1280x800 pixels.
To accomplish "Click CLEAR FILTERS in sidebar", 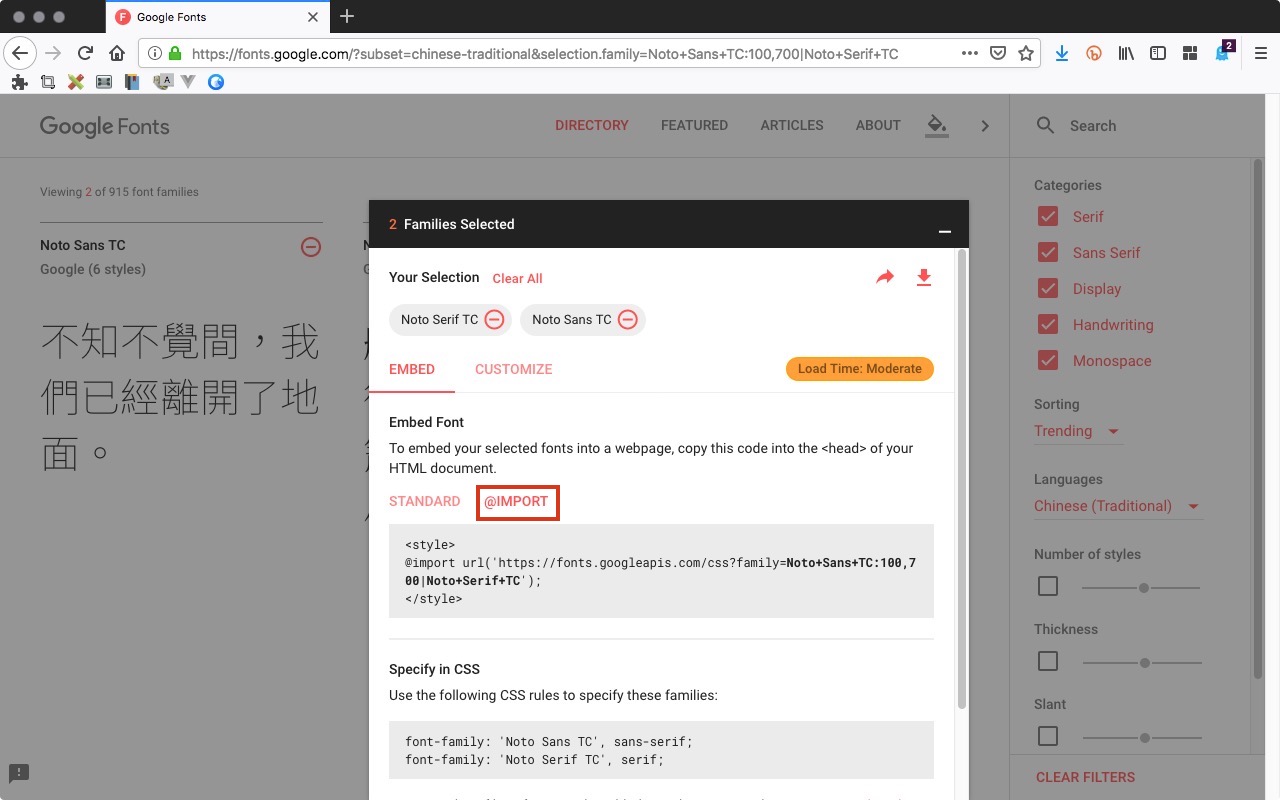I will [x=1085, y=777].
